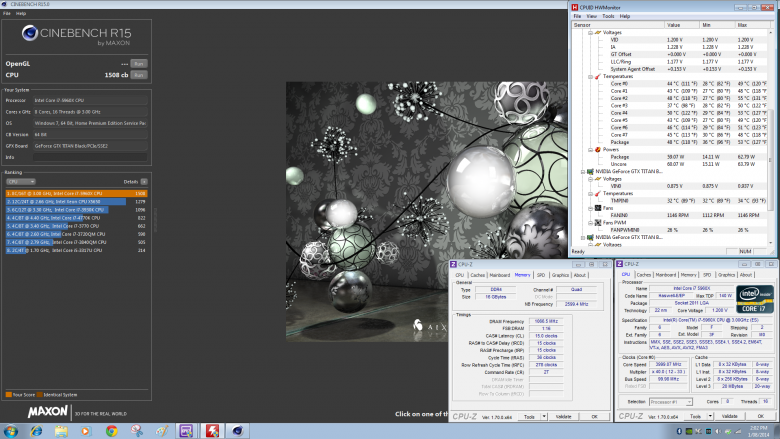Click Validate in right CPU-Z window
The image size is (780, 439).
[730, 416]
